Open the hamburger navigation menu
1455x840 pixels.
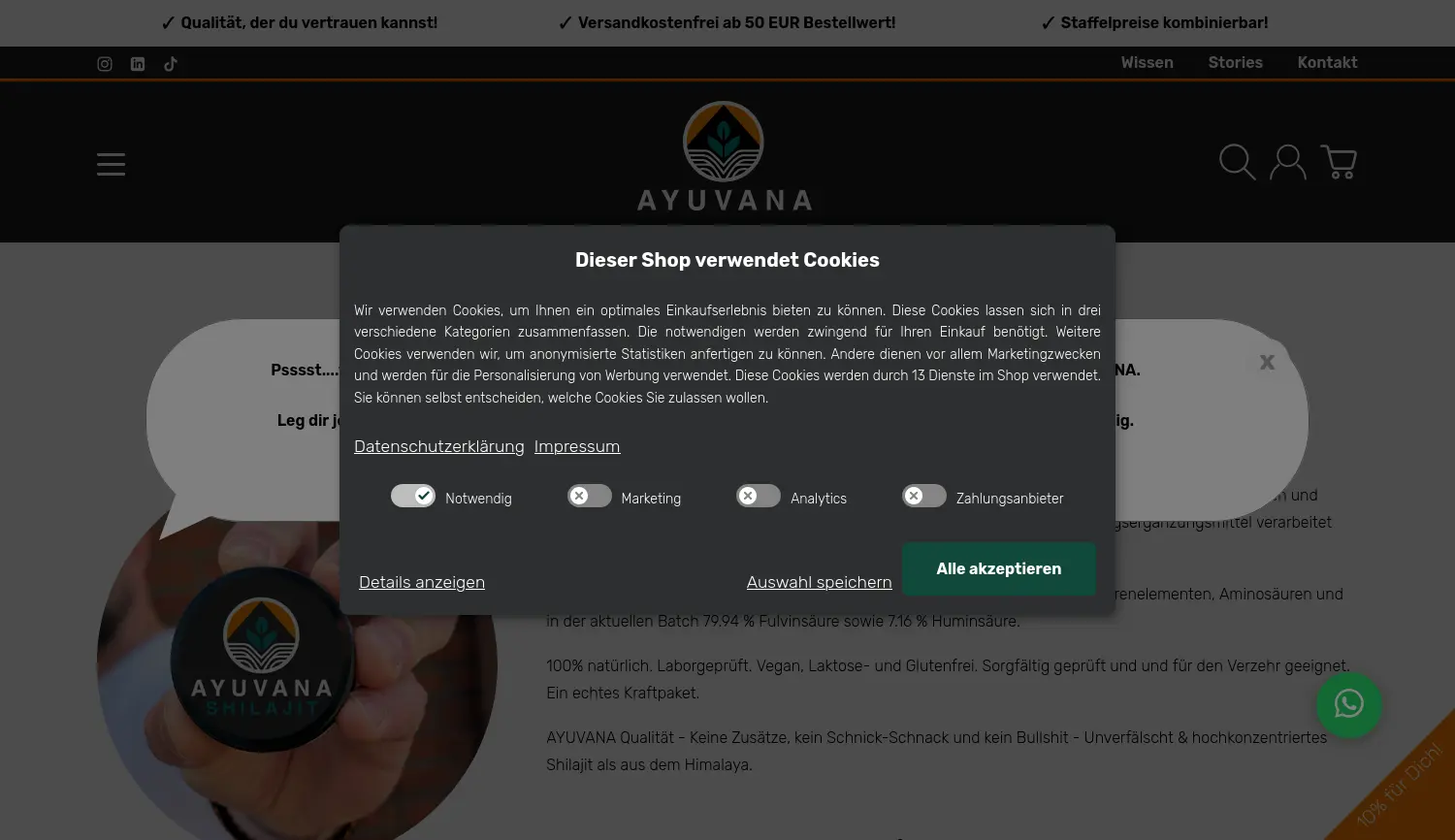tap(112, 164)
